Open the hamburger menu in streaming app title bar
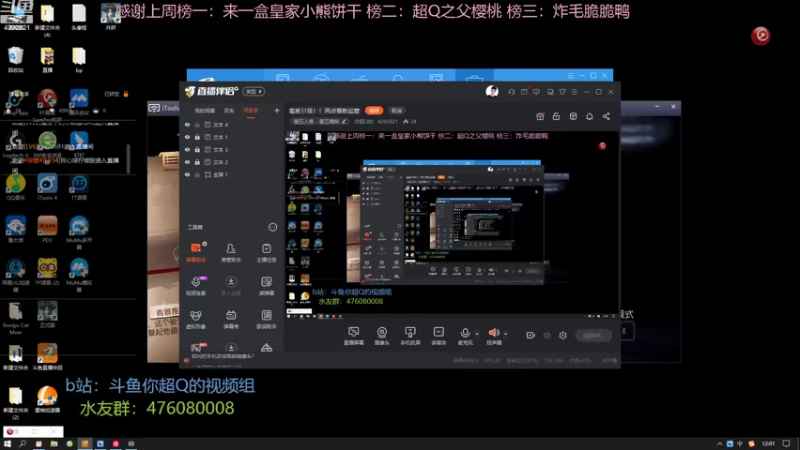 pos(574,92)
